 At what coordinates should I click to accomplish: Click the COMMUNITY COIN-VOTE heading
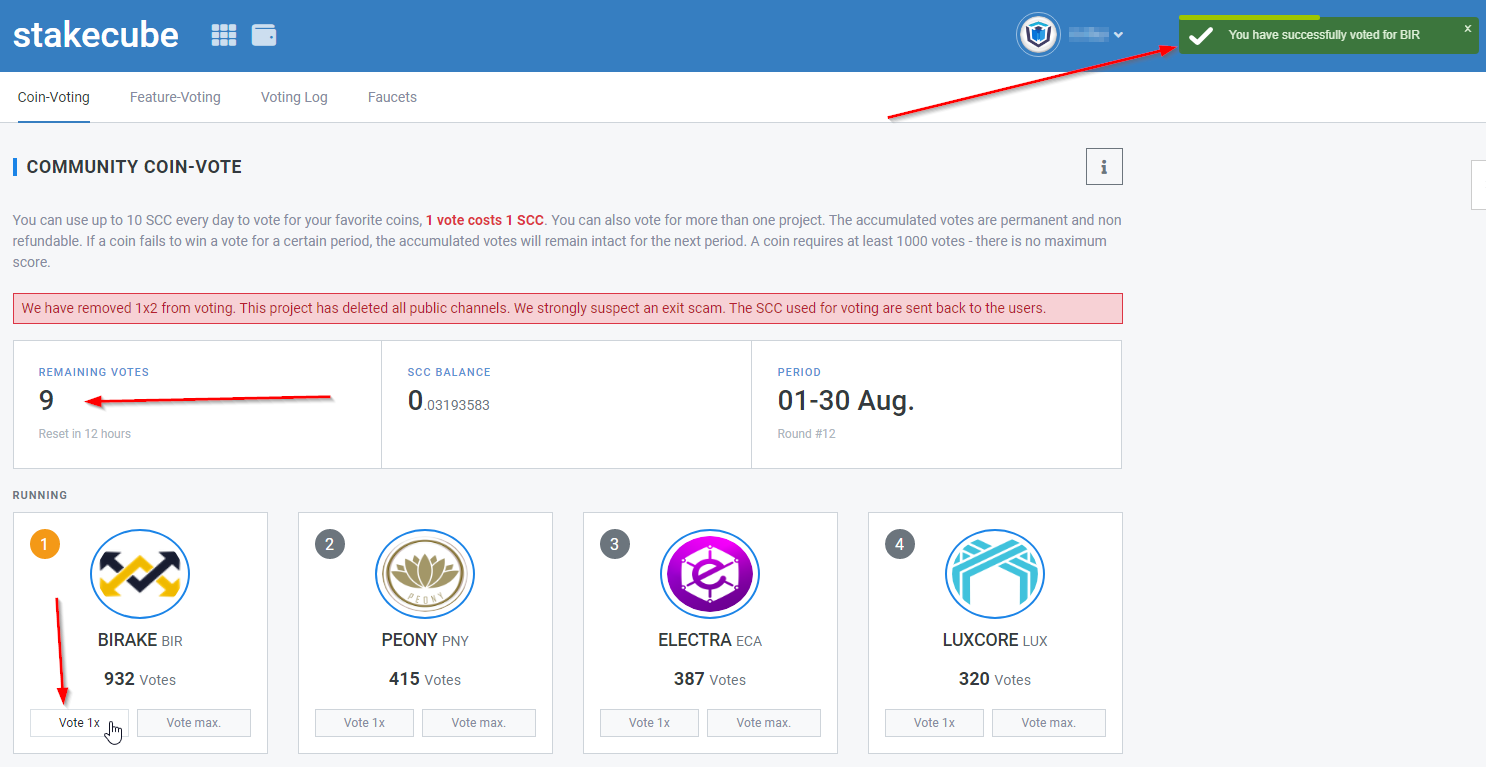point(134,167)
